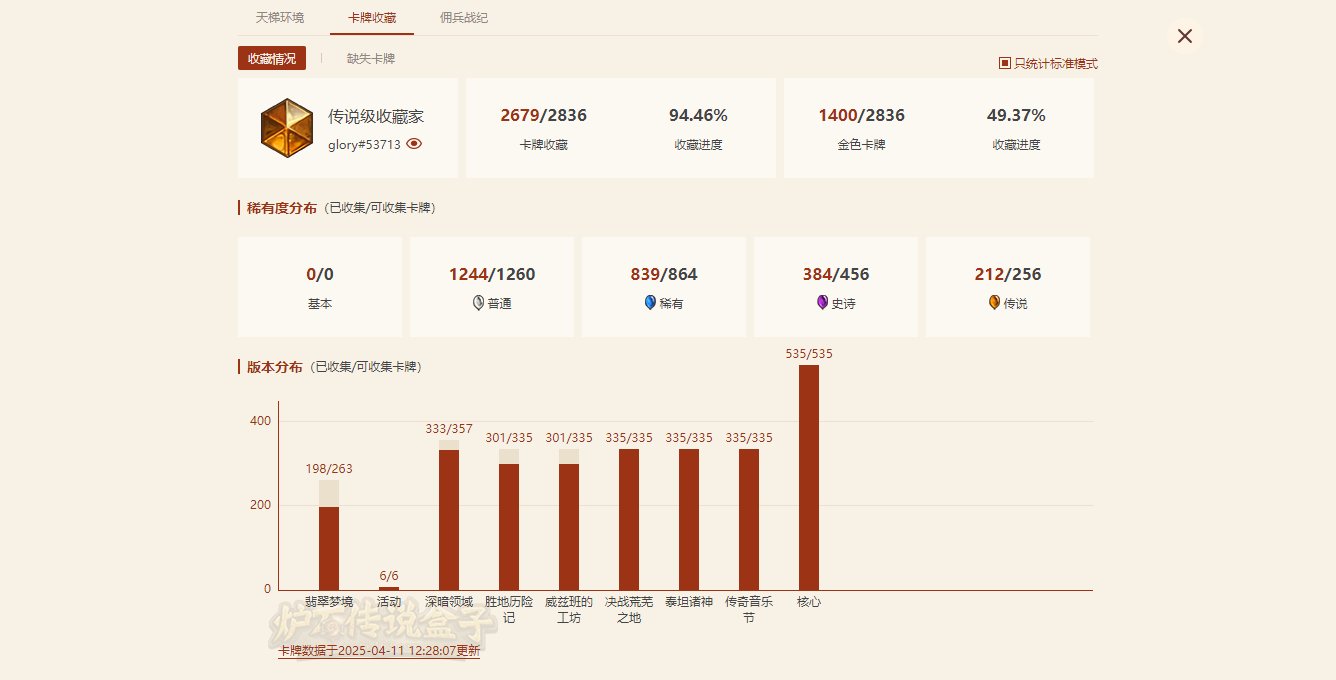Enable the 只统计标准模式 checkbox

(1005, 63)
